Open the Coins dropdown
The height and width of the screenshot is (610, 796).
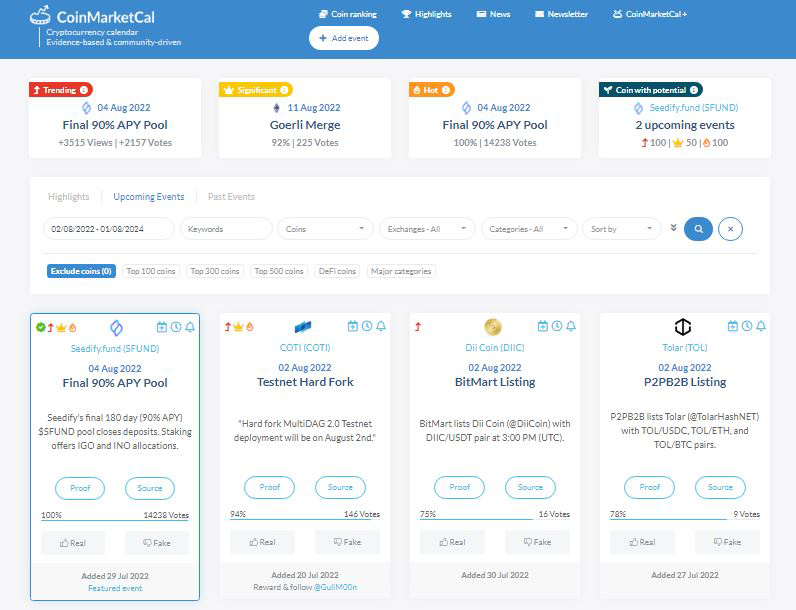point(325,229)
